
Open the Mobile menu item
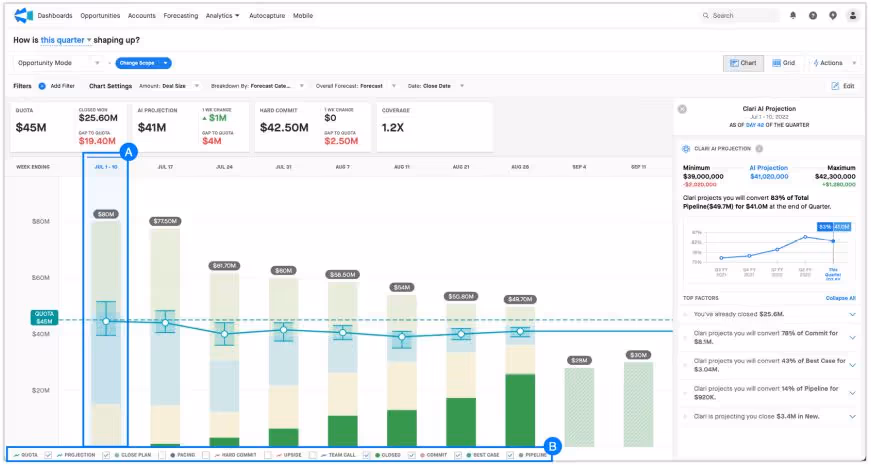[303, 16]
